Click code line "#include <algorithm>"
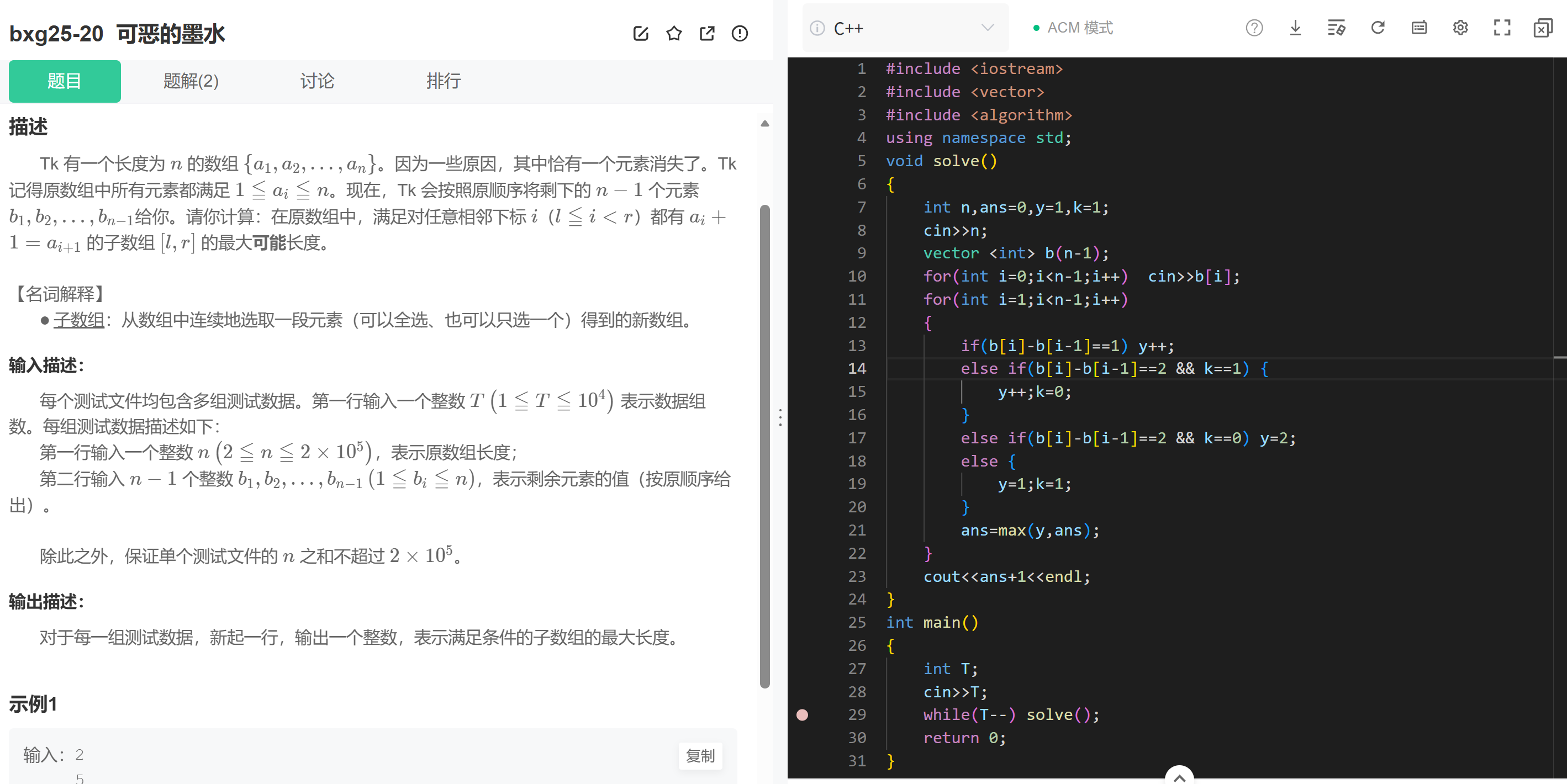 click(978, 115)
